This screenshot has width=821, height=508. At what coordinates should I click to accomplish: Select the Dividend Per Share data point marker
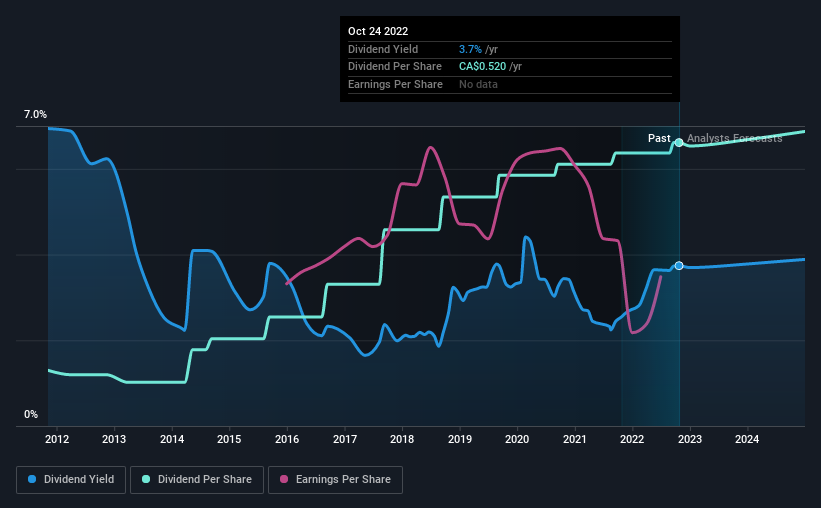point(679,142)
